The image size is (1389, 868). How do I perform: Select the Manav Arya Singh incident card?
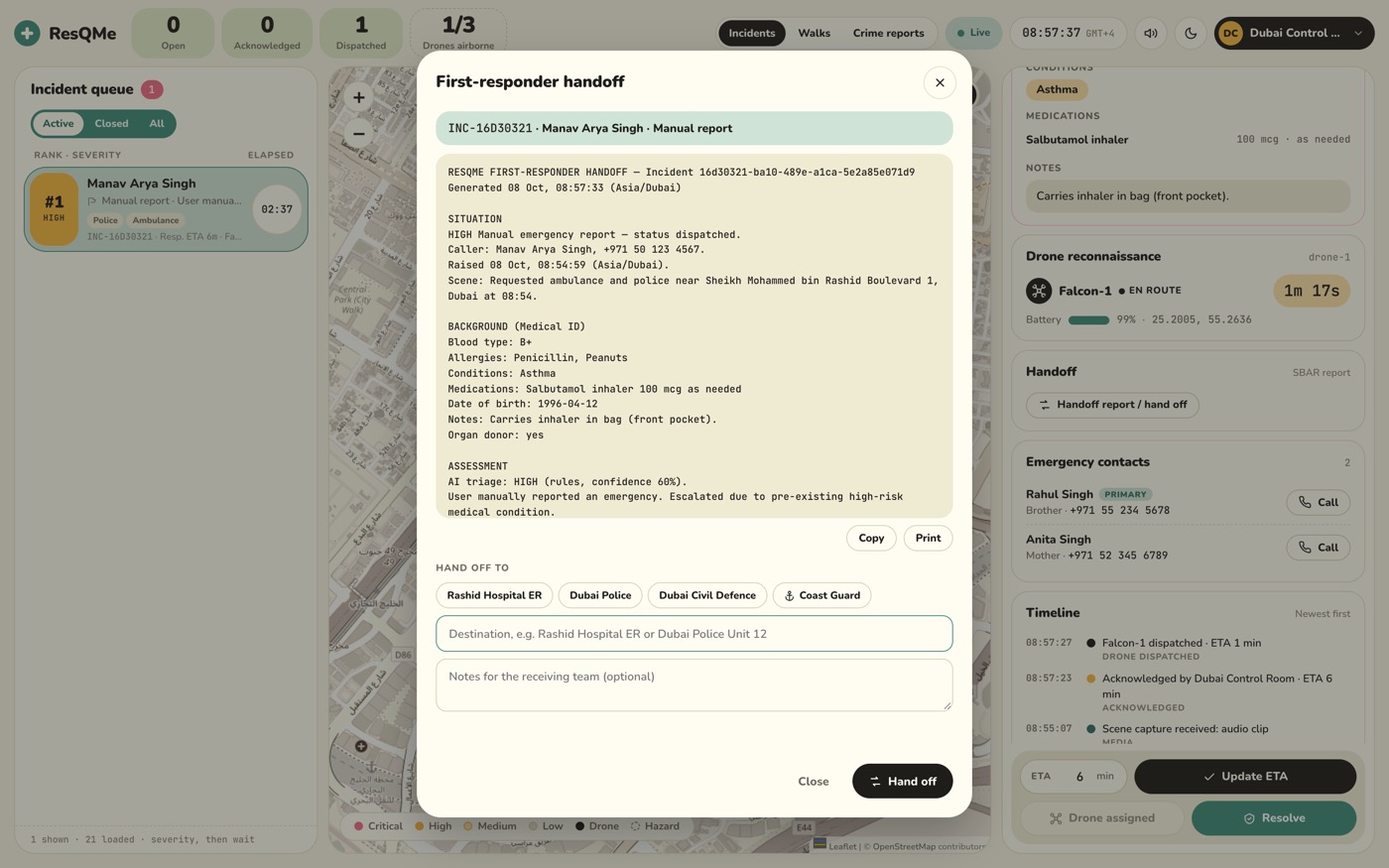point(166,209)
